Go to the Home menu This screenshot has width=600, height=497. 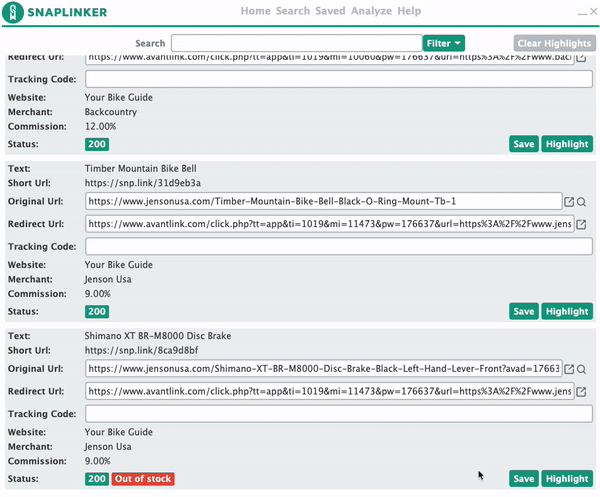point(255,11)
